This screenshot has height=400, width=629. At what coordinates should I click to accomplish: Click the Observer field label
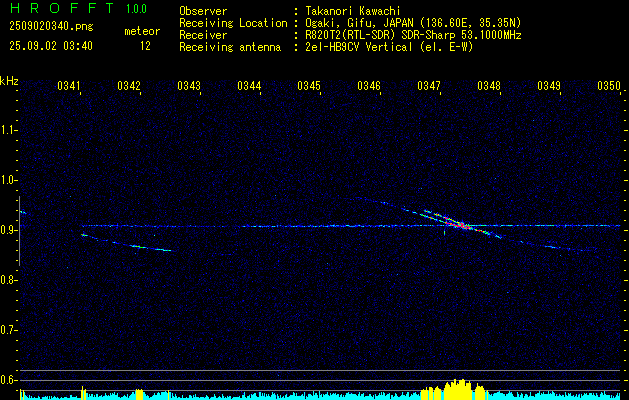click(203, 11)
